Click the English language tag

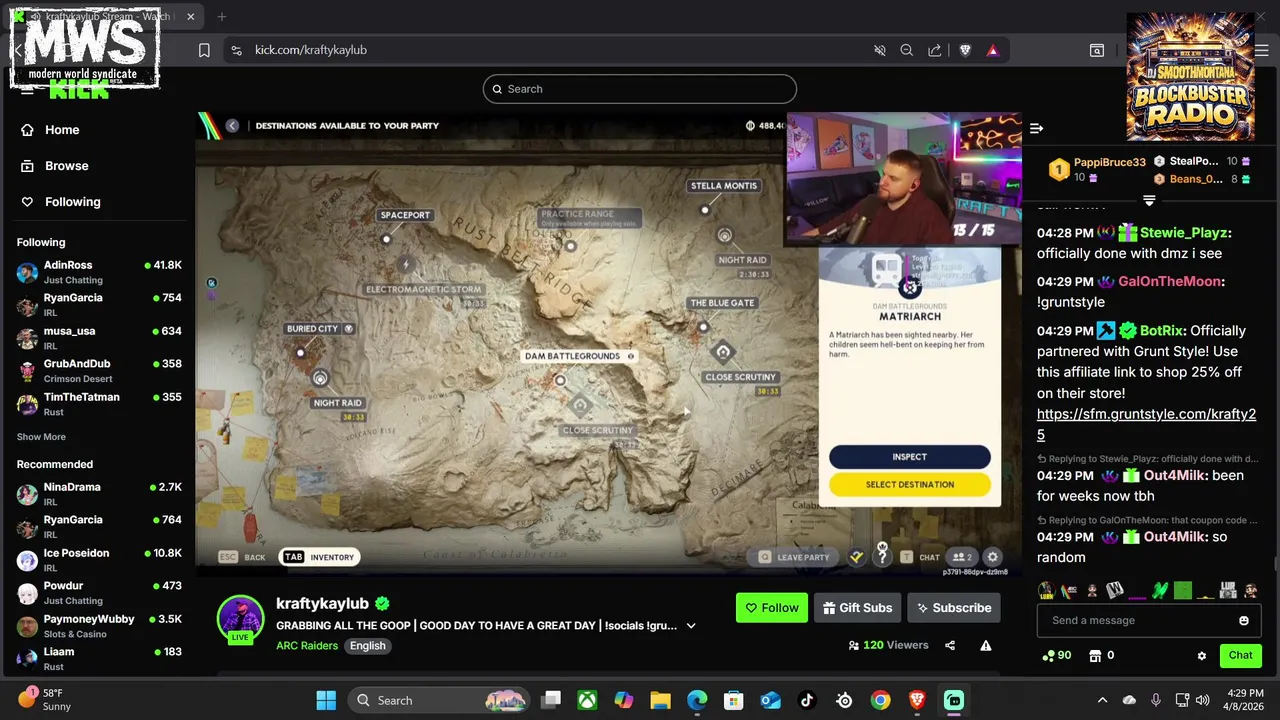point(367,646)
